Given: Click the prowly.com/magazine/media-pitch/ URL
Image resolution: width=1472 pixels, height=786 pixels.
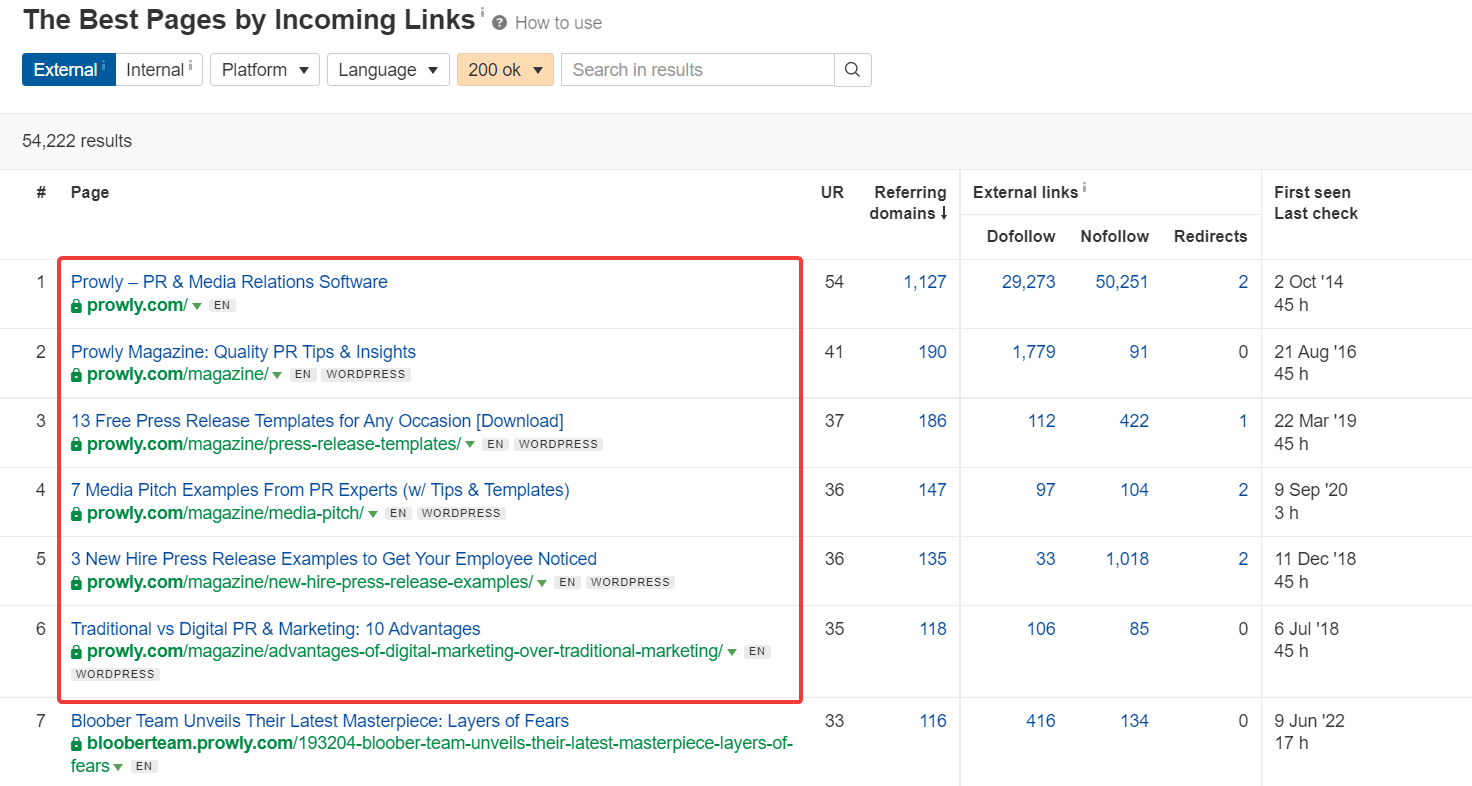Looking at the screenshot, I should [225, 513].
